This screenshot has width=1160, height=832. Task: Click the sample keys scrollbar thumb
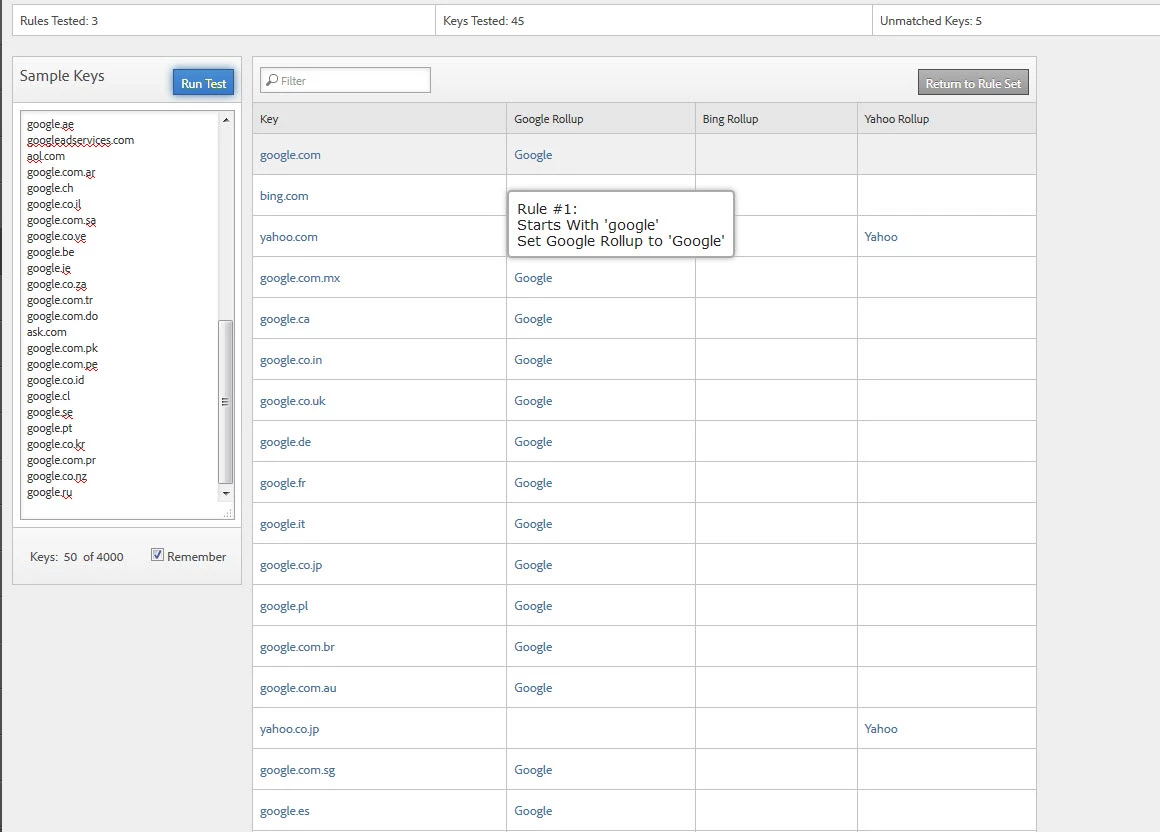[226, 402]
